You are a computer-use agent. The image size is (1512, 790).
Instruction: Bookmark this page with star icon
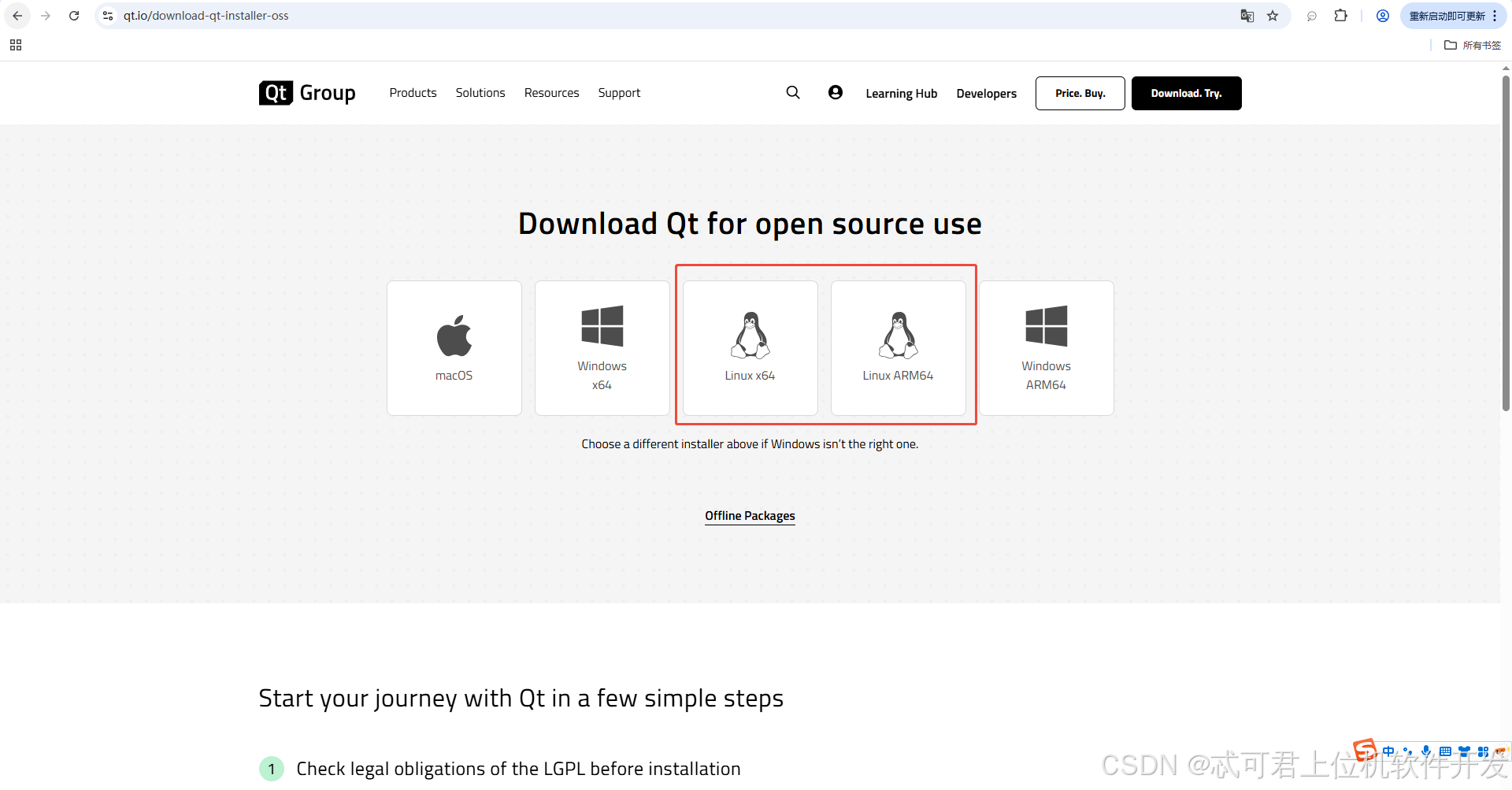point(1273,16)
